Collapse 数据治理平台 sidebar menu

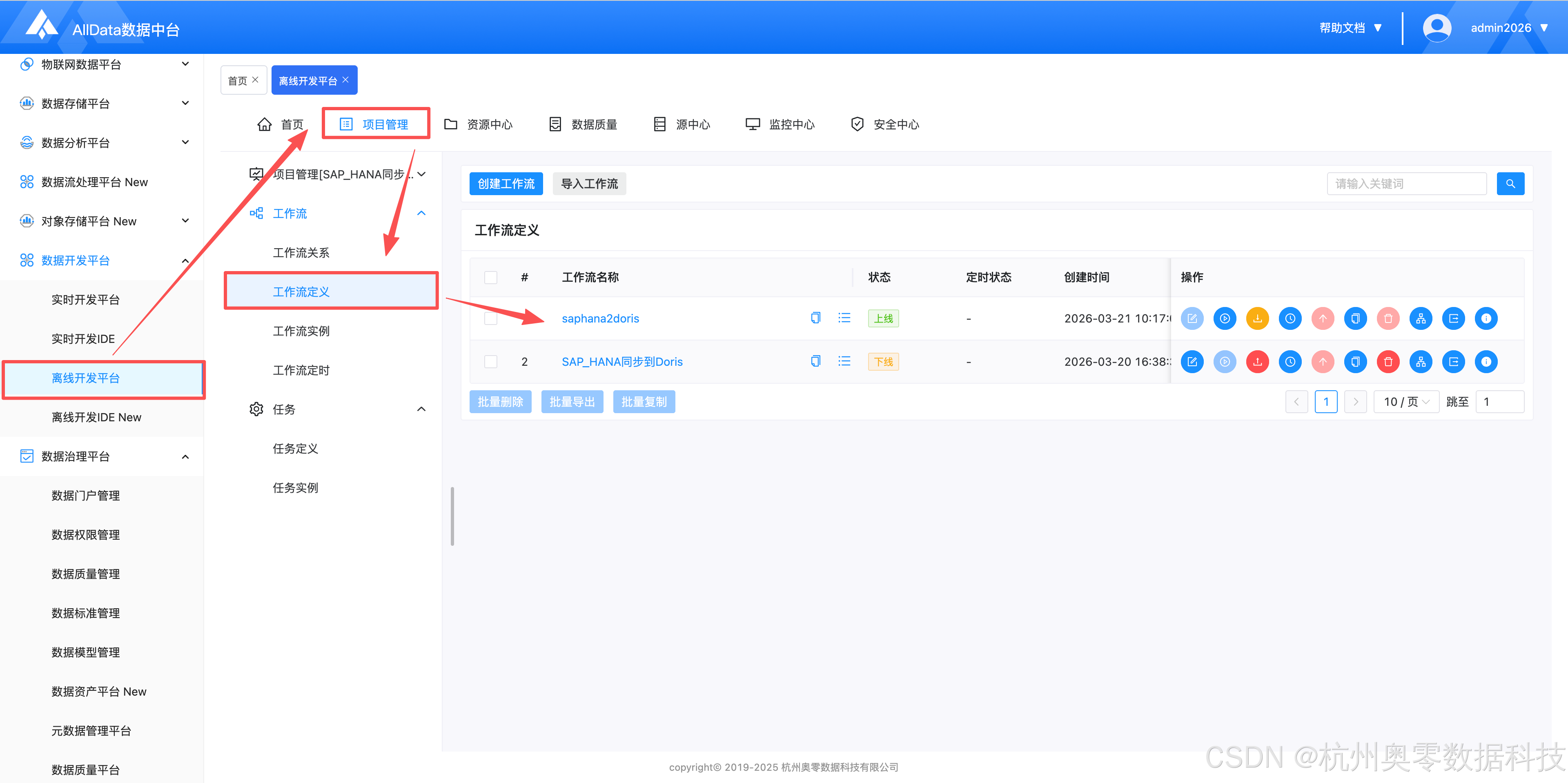coord(185,456)
